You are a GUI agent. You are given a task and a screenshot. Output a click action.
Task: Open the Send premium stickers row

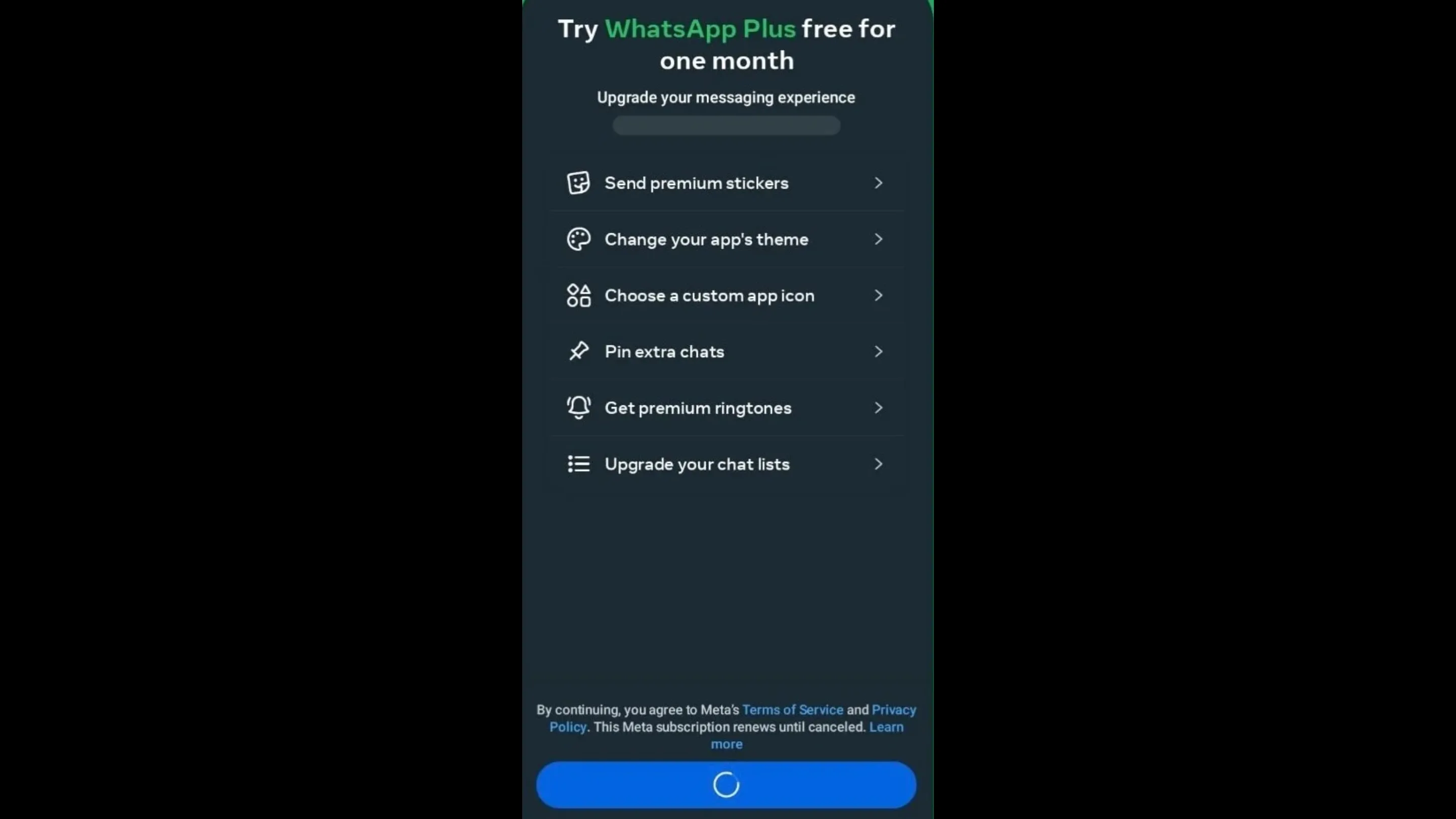click(x=727, y=183)
